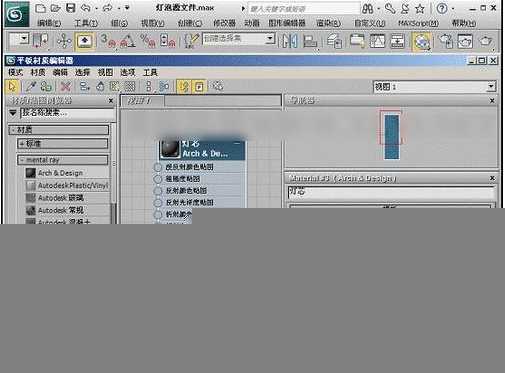Toggle the 3D Snaps button
This screenshot has height=373, width=505.
click(x=108, y=41)
